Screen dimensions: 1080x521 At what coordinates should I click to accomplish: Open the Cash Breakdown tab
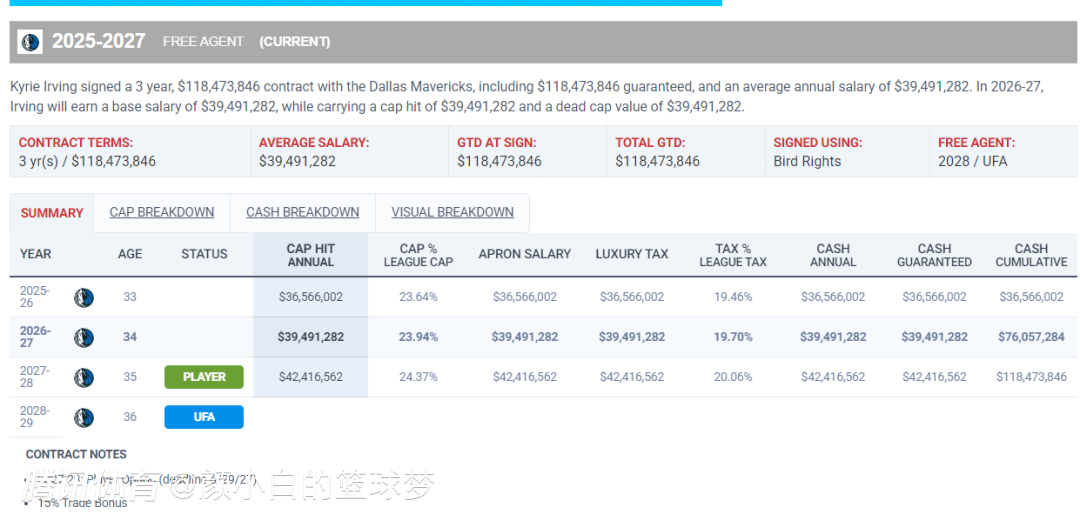(x=303, y=212)
